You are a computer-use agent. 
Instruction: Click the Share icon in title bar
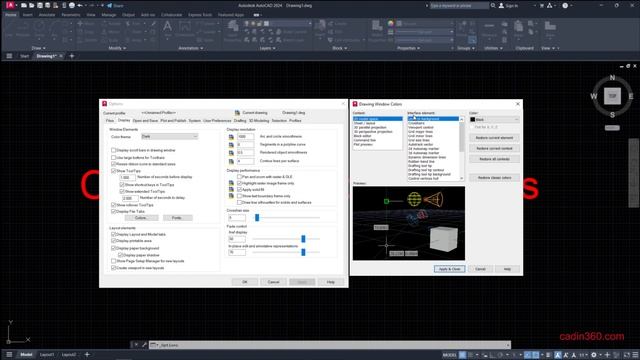coord(109,5)
